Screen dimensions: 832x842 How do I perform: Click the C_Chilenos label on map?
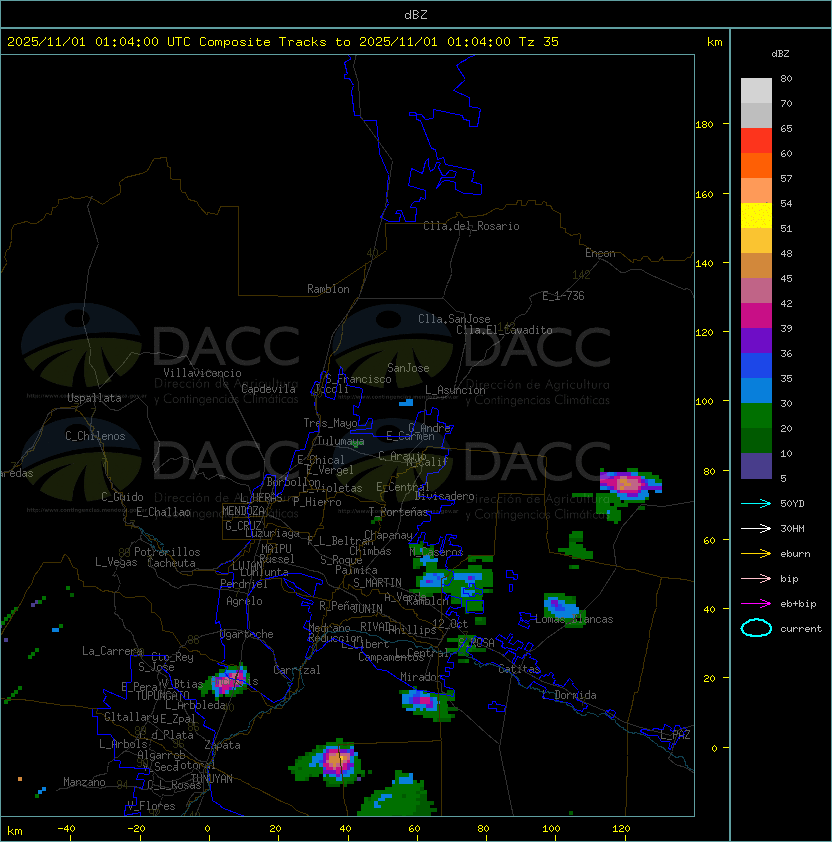pyautogui.click(x=95, y=436)
